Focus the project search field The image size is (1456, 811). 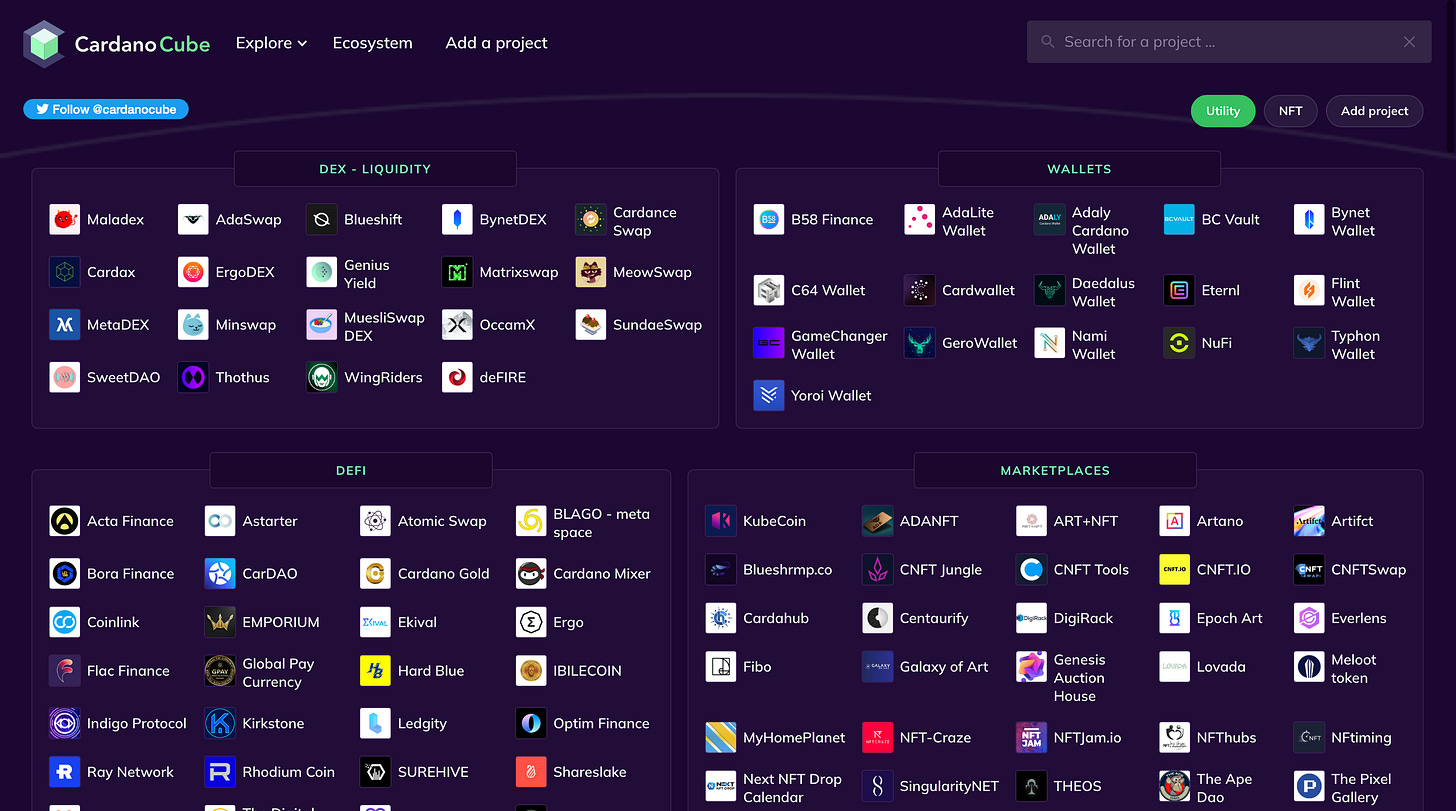pos(1229,42)
